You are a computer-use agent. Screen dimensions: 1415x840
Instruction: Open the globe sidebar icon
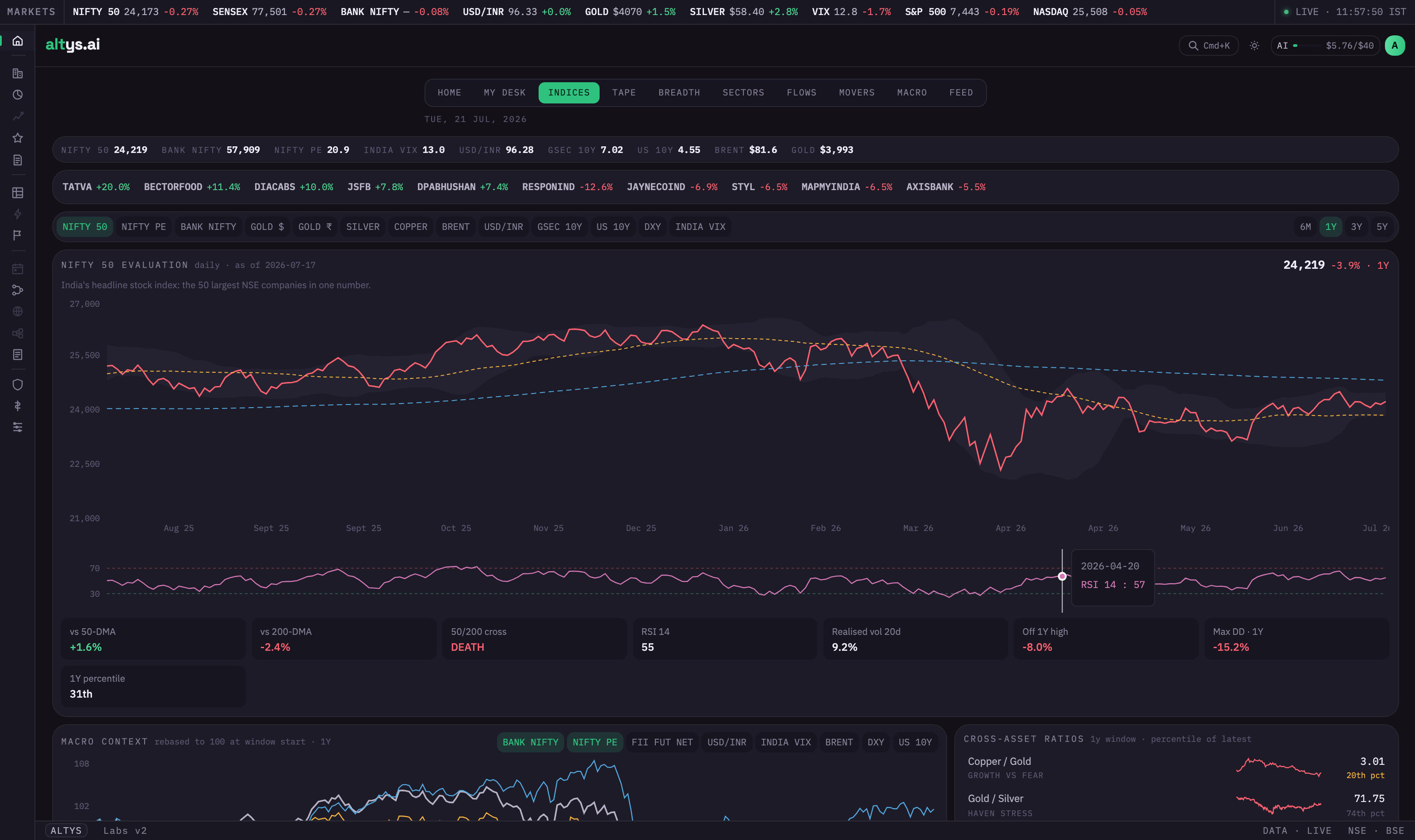[18, 311]
